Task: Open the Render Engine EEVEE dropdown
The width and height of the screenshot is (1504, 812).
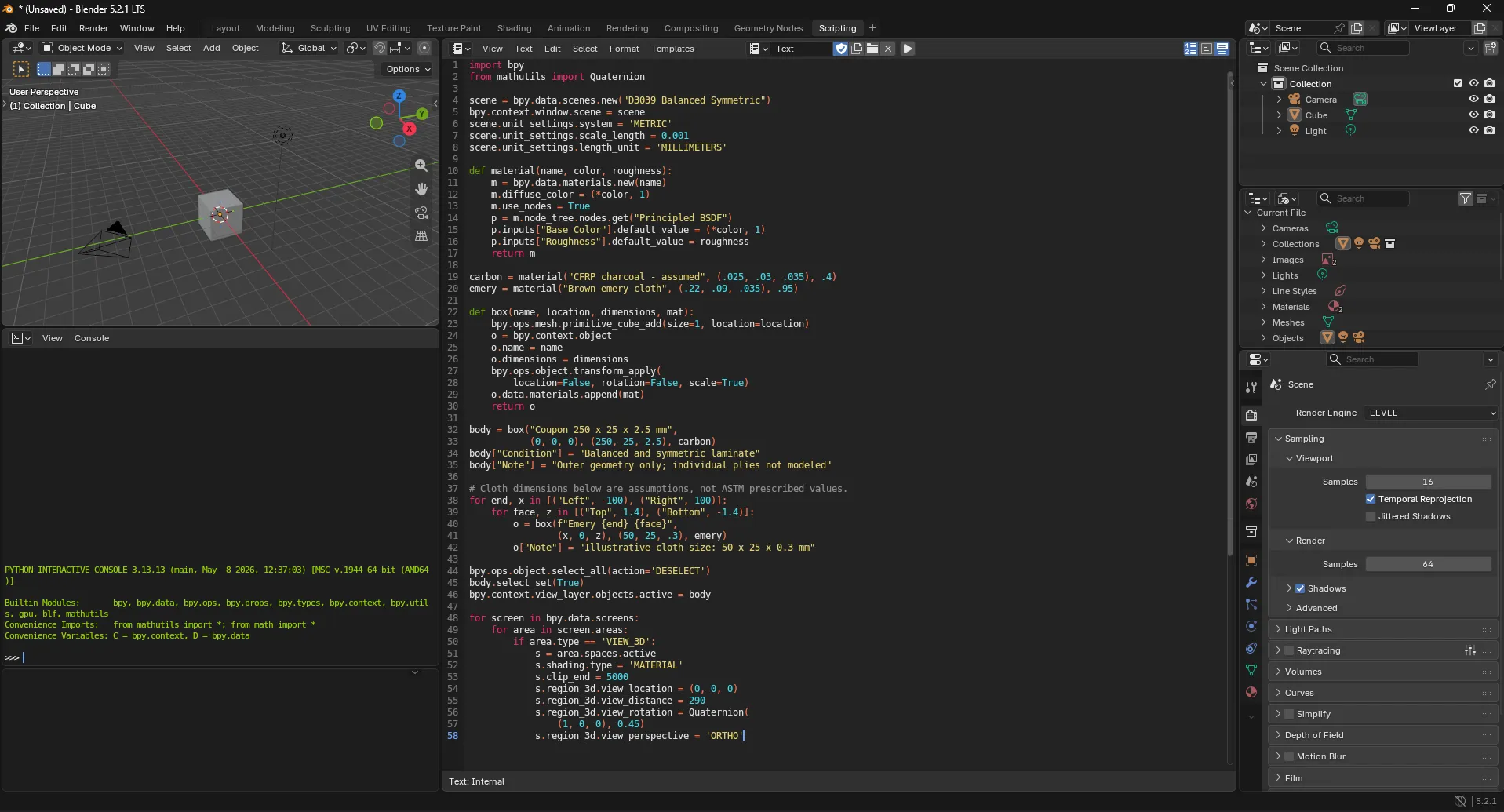Action: 1432,413
